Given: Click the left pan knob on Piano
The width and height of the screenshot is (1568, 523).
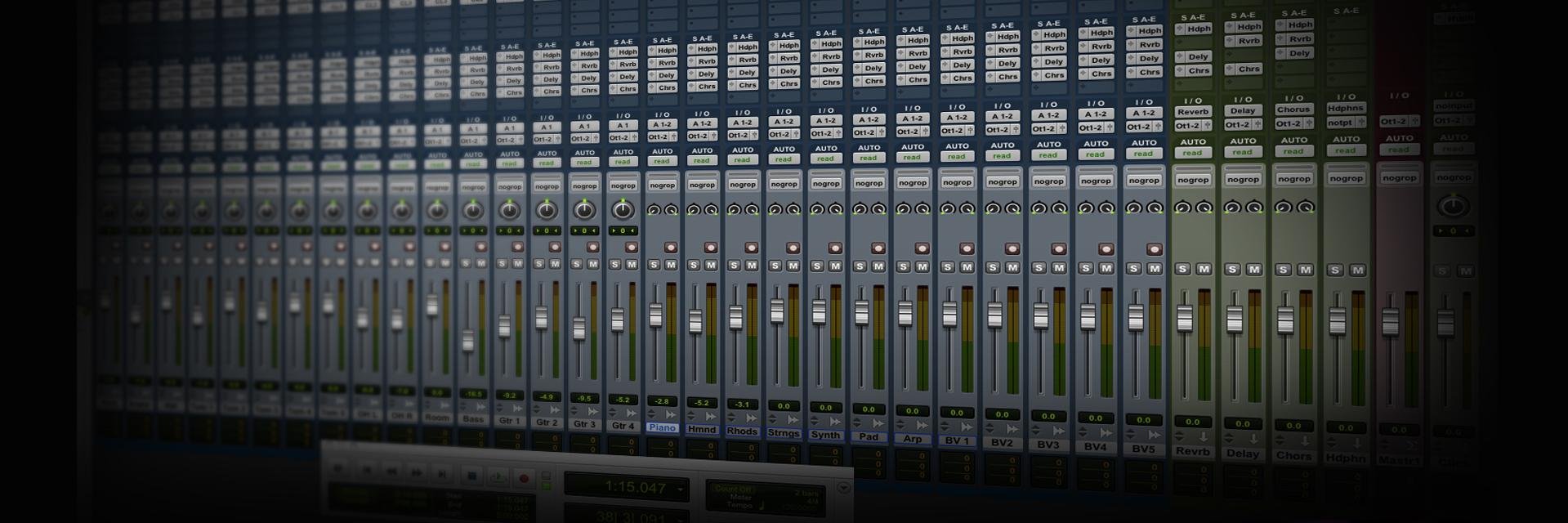Looking at the screenshot, I should [x=653, y=210].
